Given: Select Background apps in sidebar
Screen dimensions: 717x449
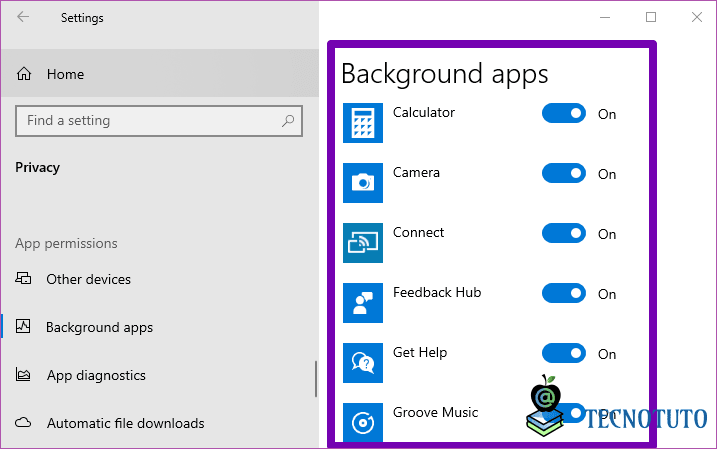Looking at the screenshot, I should tap(160, 327).
